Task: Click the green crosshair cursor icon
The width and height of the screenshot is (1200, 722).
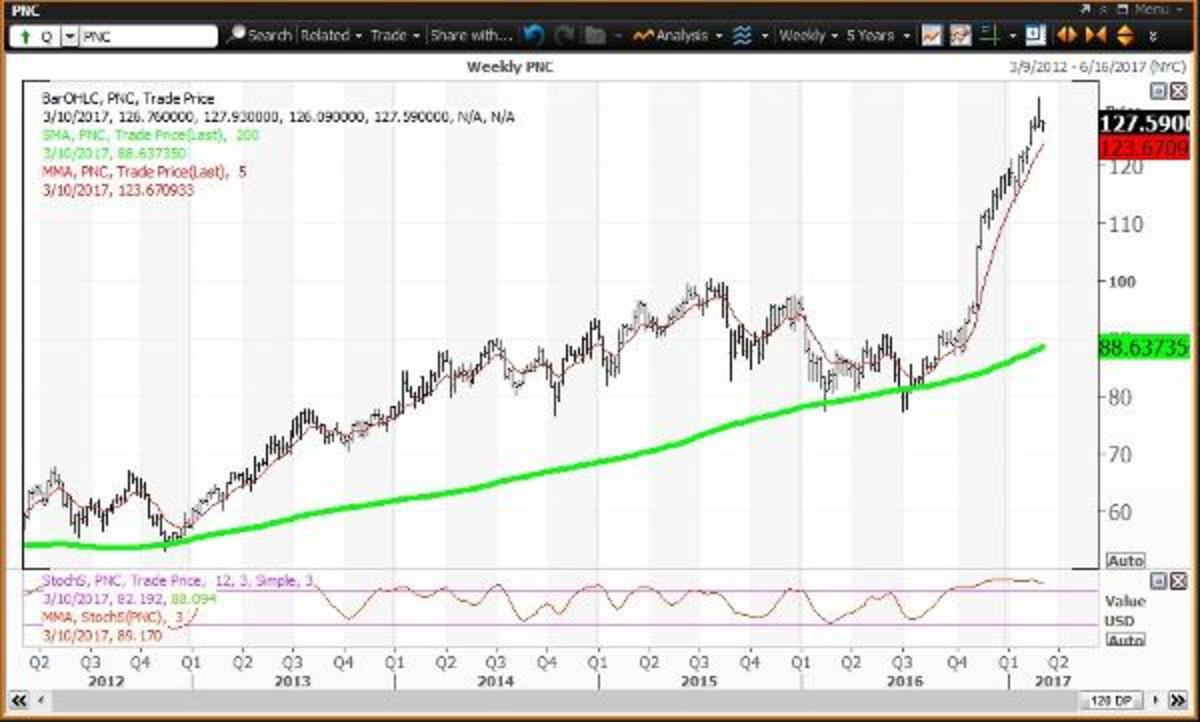Action: pos(992,35)
